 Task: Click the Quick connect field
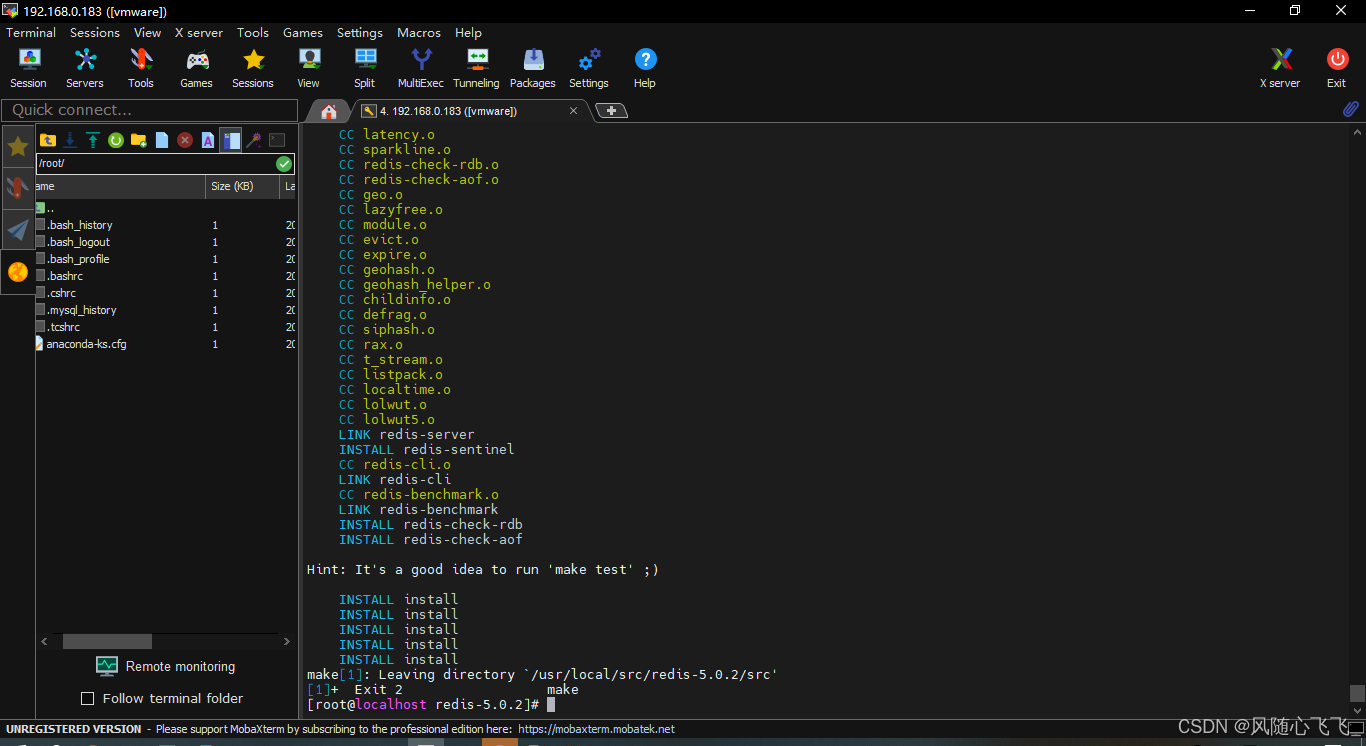(x=150, y=110)
